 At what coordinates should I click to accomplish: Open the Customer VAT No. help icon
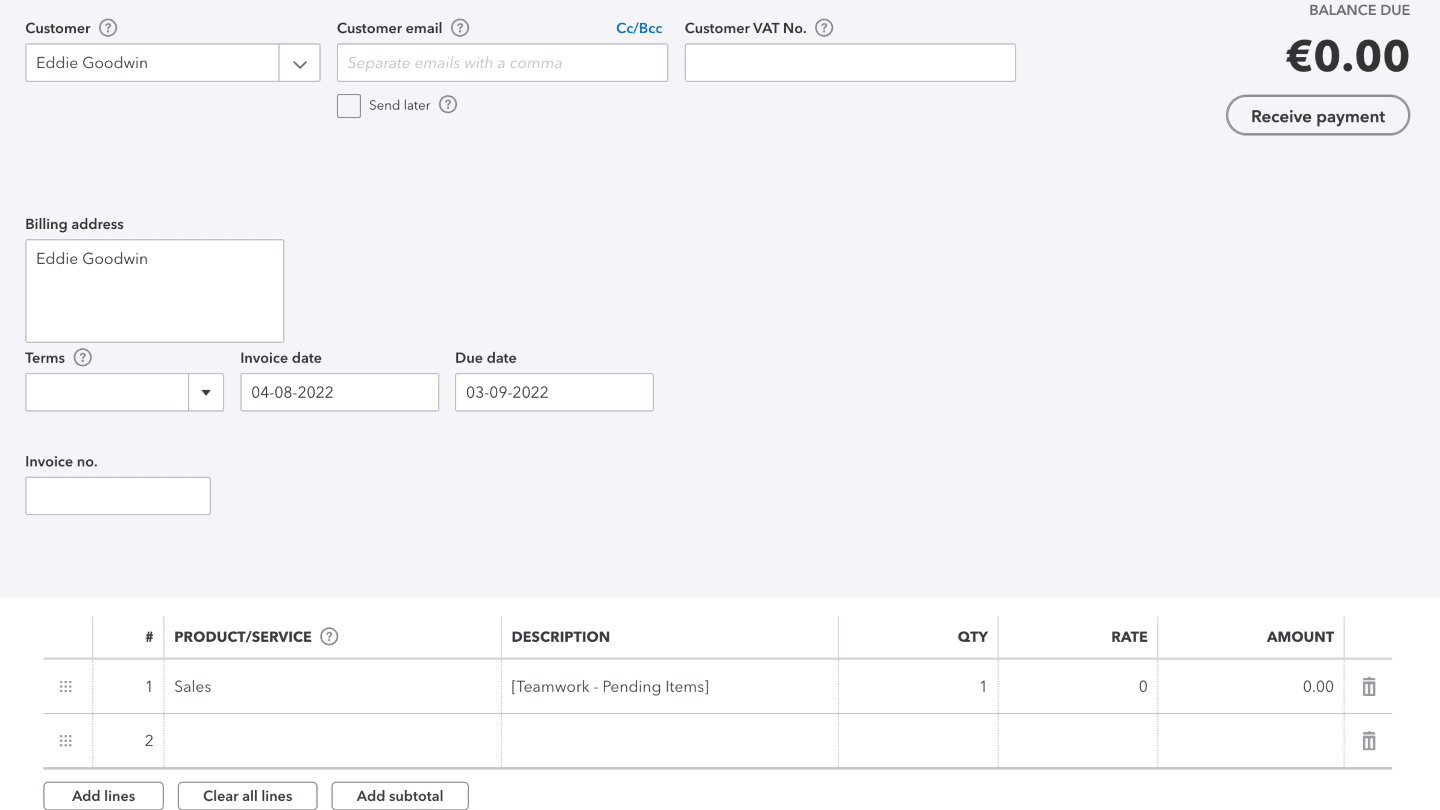tap(824, 28)
